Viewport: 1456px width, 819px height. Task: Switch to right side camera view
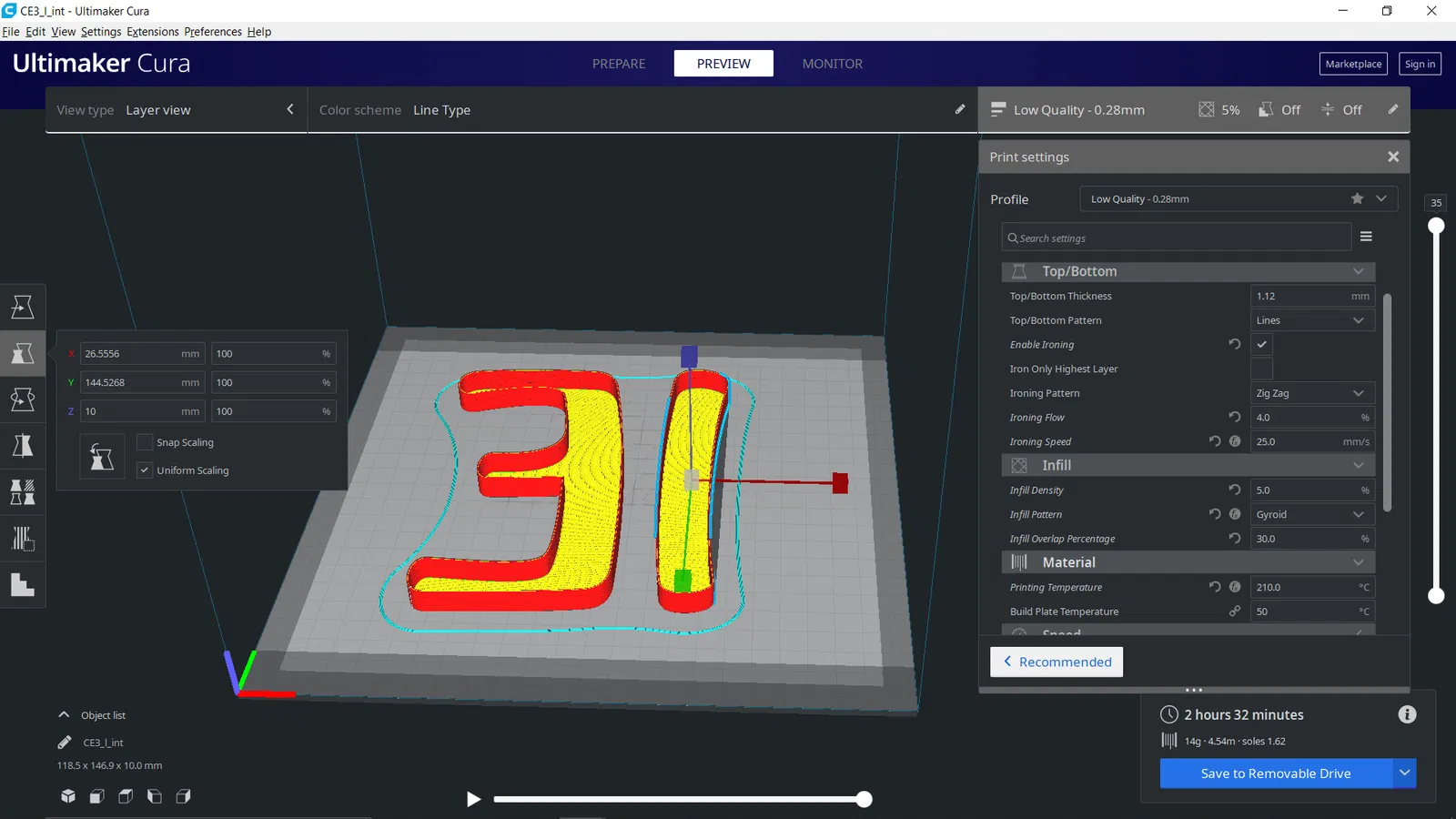tap(184, 796)
